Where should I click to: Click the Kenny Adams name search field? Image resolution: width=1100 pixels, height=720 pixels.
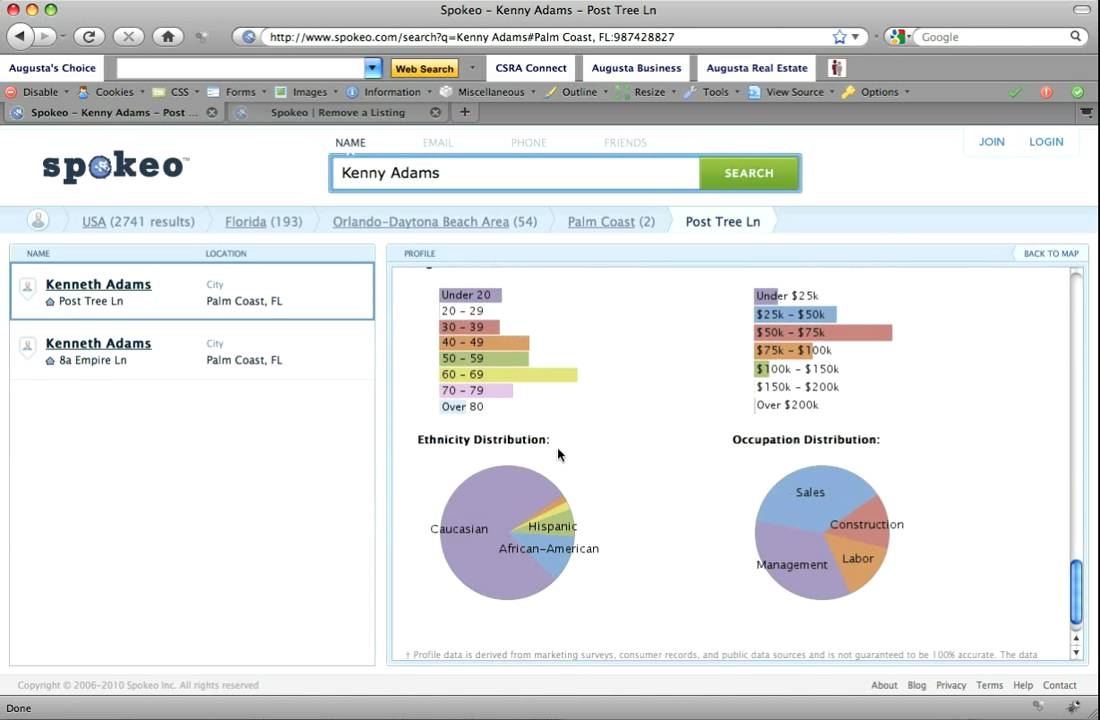(515, 173)
